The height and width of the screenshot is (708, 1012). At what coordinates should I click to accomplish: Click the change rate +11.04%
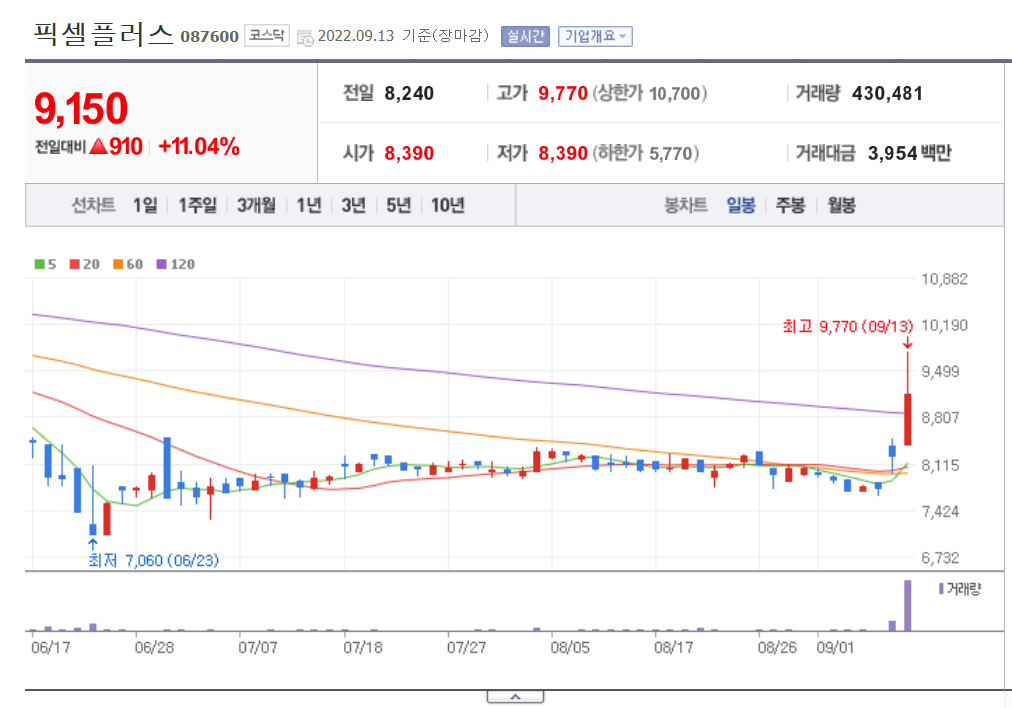(x=199, y=147)
